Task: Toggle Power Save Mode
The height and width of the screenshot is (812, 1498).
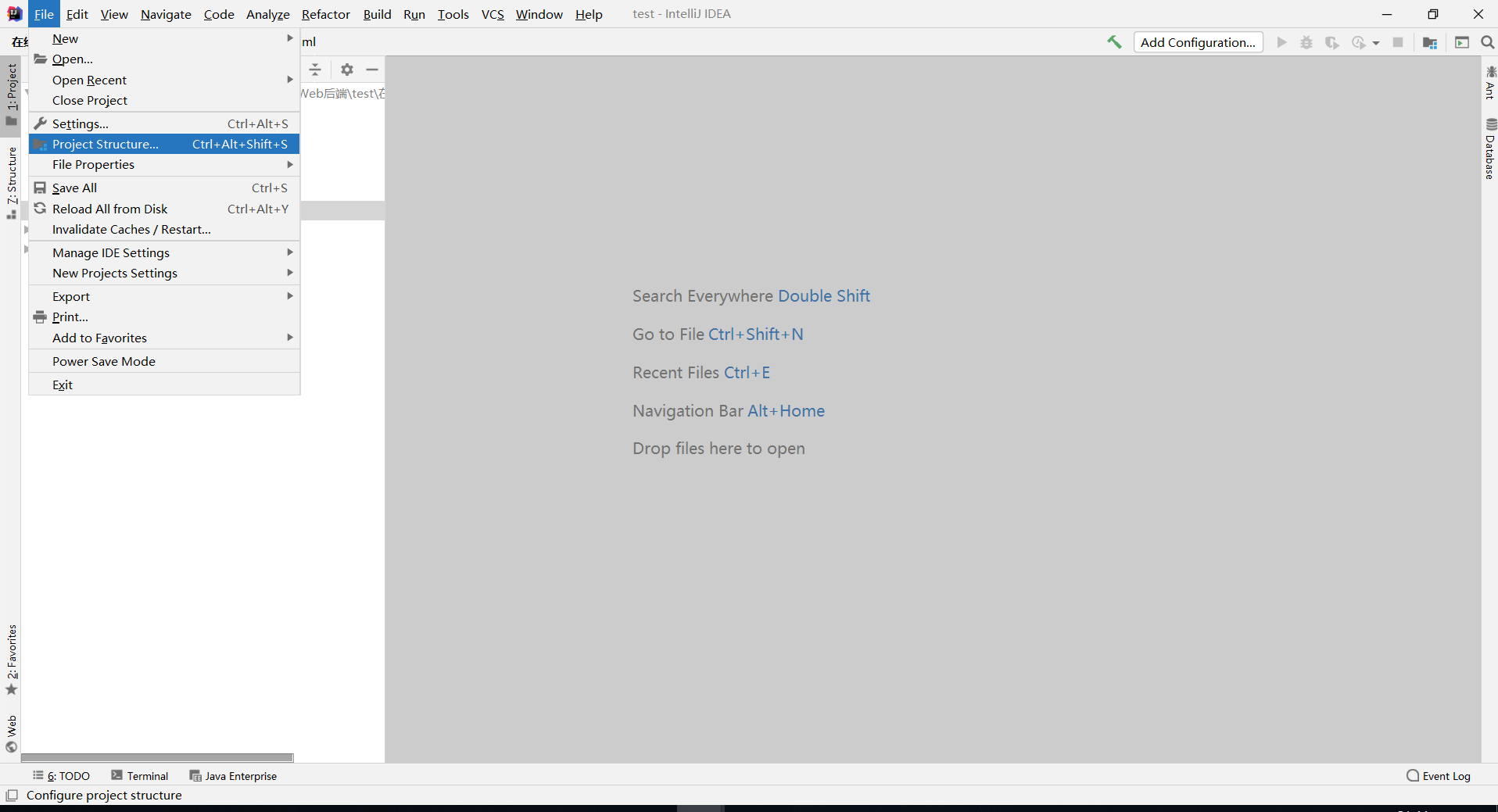Action: click(x=164, y=361)
